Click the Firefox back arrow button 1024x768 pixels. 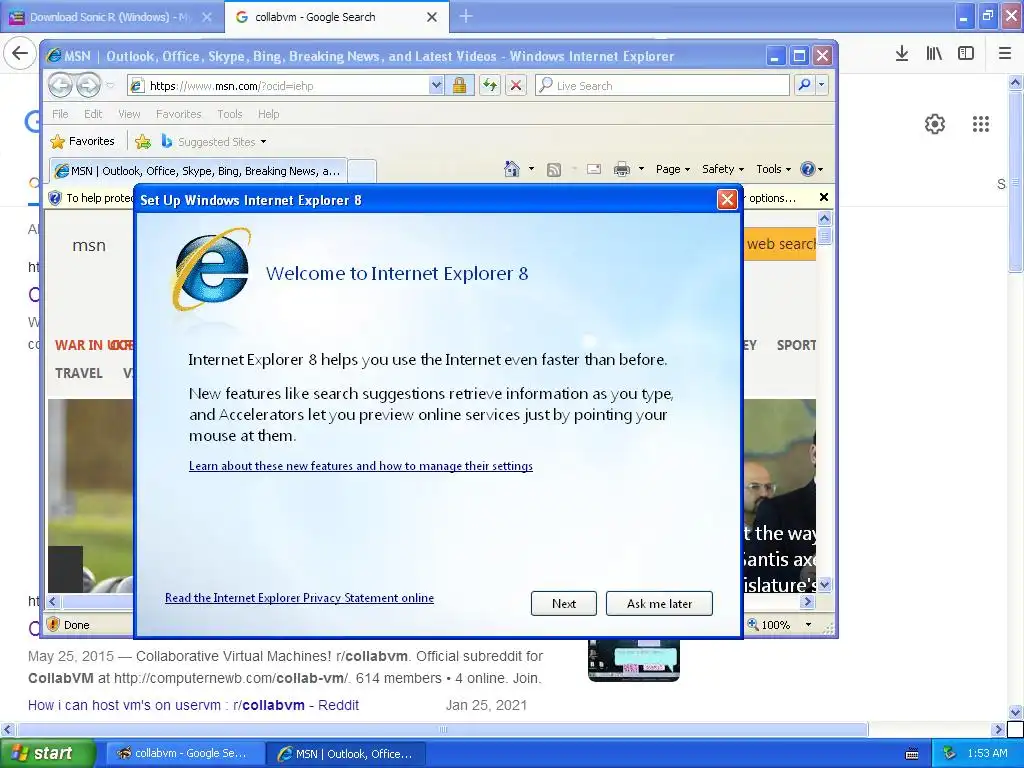pyautogui.click(x=20, y=54)
